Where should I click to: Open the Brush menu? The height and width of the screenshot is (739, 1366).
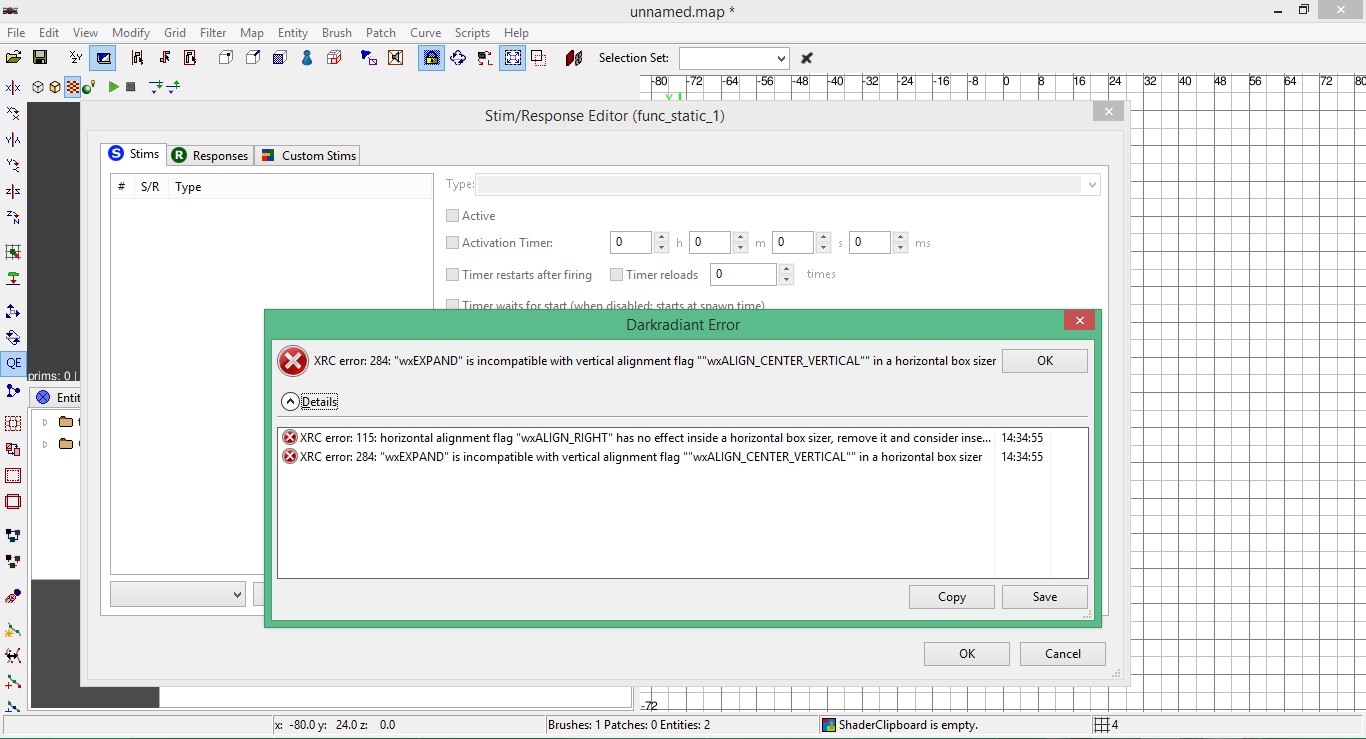pos(337,33)
